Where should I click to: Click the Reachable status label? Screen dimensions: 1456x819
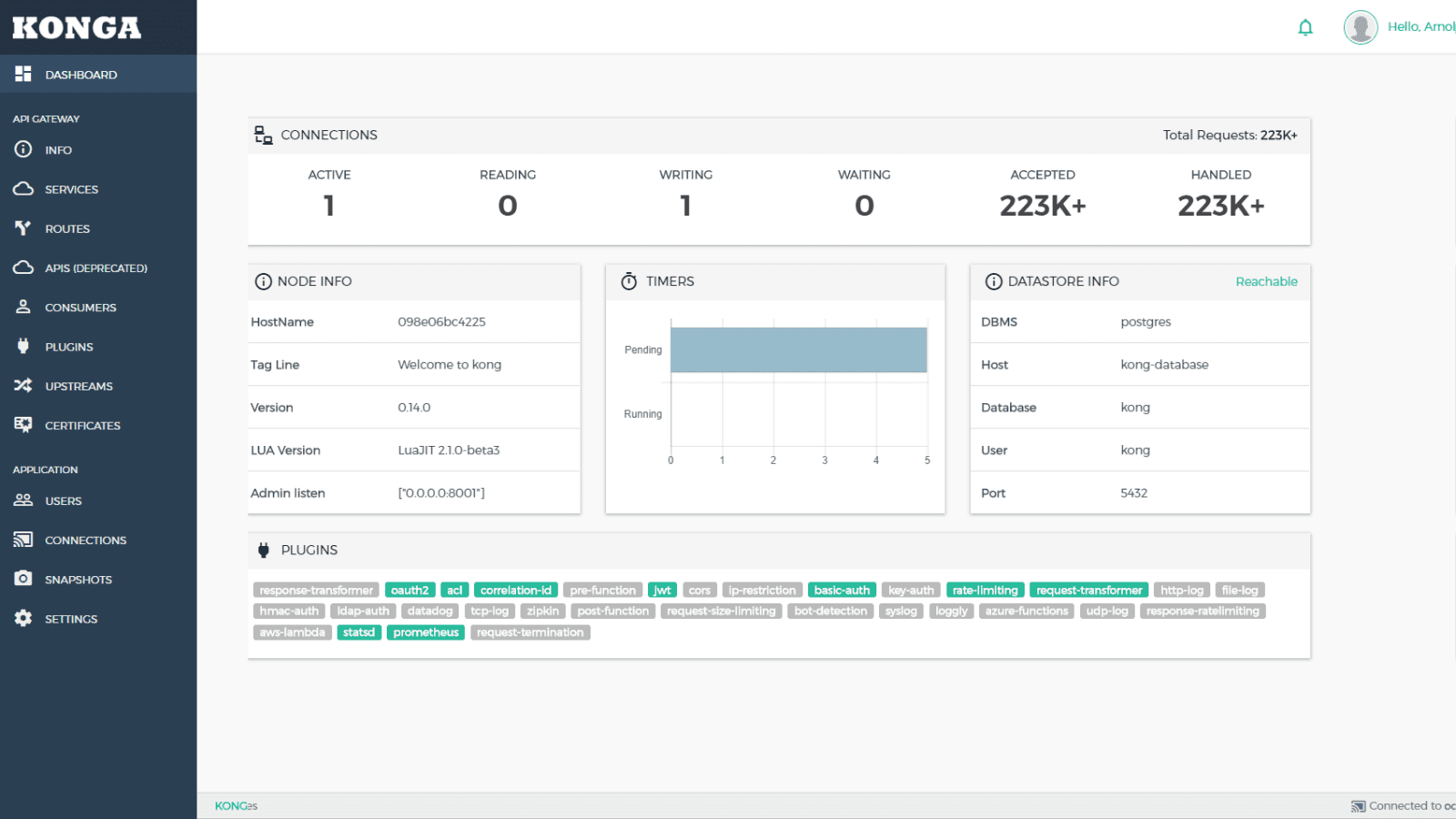pos(1266,281)
